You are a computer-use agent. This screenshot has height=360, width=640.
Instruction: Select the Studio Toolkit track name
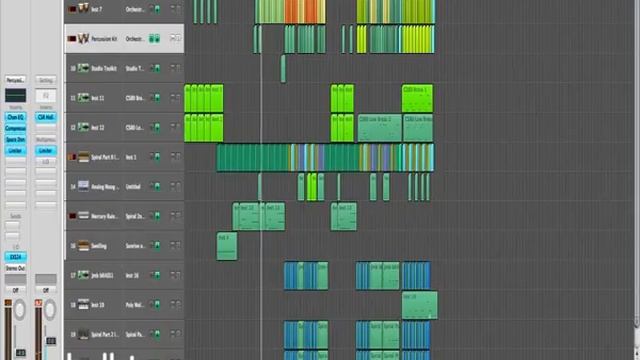104,68
